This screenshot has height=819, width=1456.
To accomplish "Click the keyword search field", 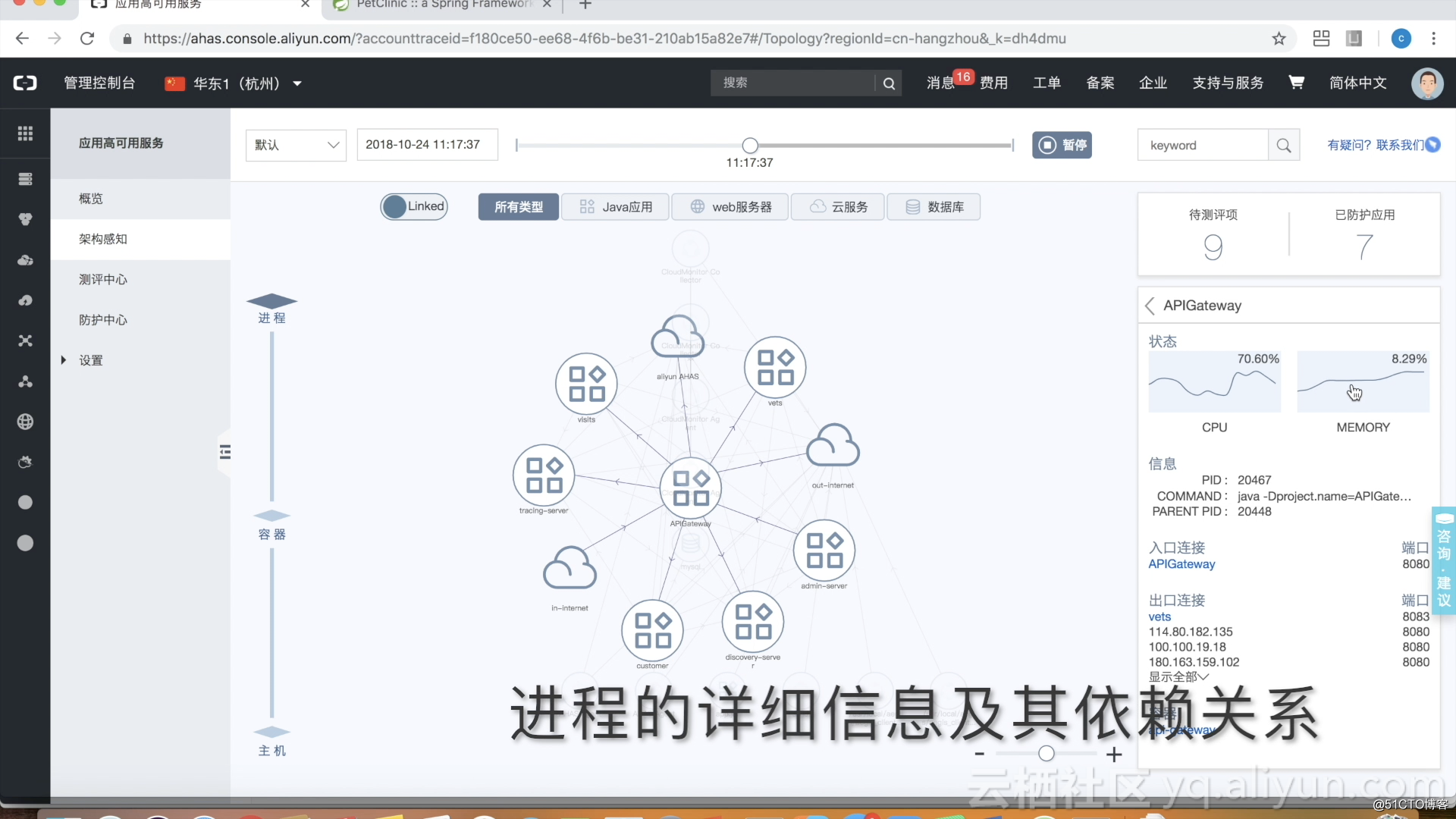I will pos(1203,145).
